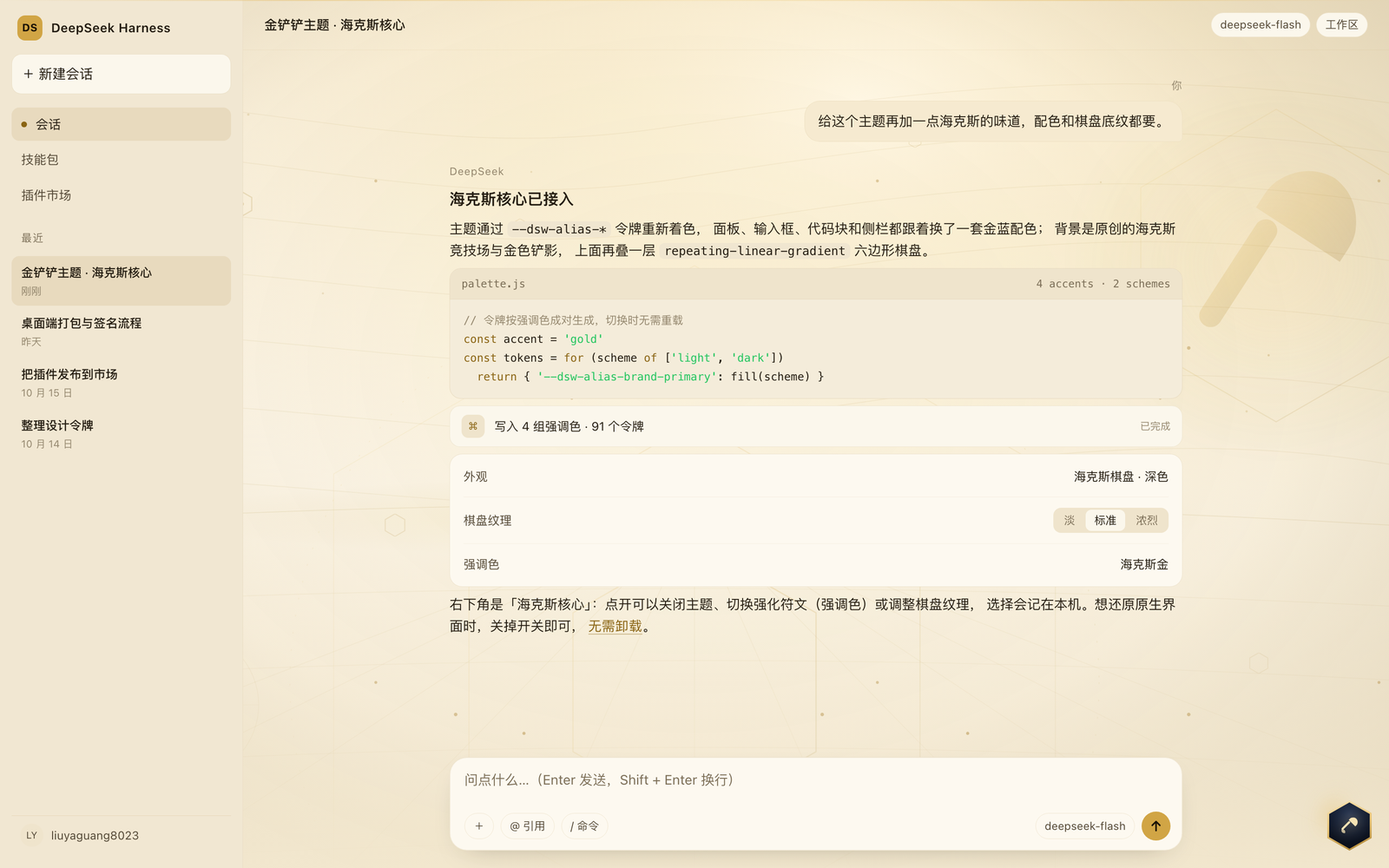The height and width of the screenshot is (868, 1389).
Task: Click the LY user avatar
Action: [31, 835]
